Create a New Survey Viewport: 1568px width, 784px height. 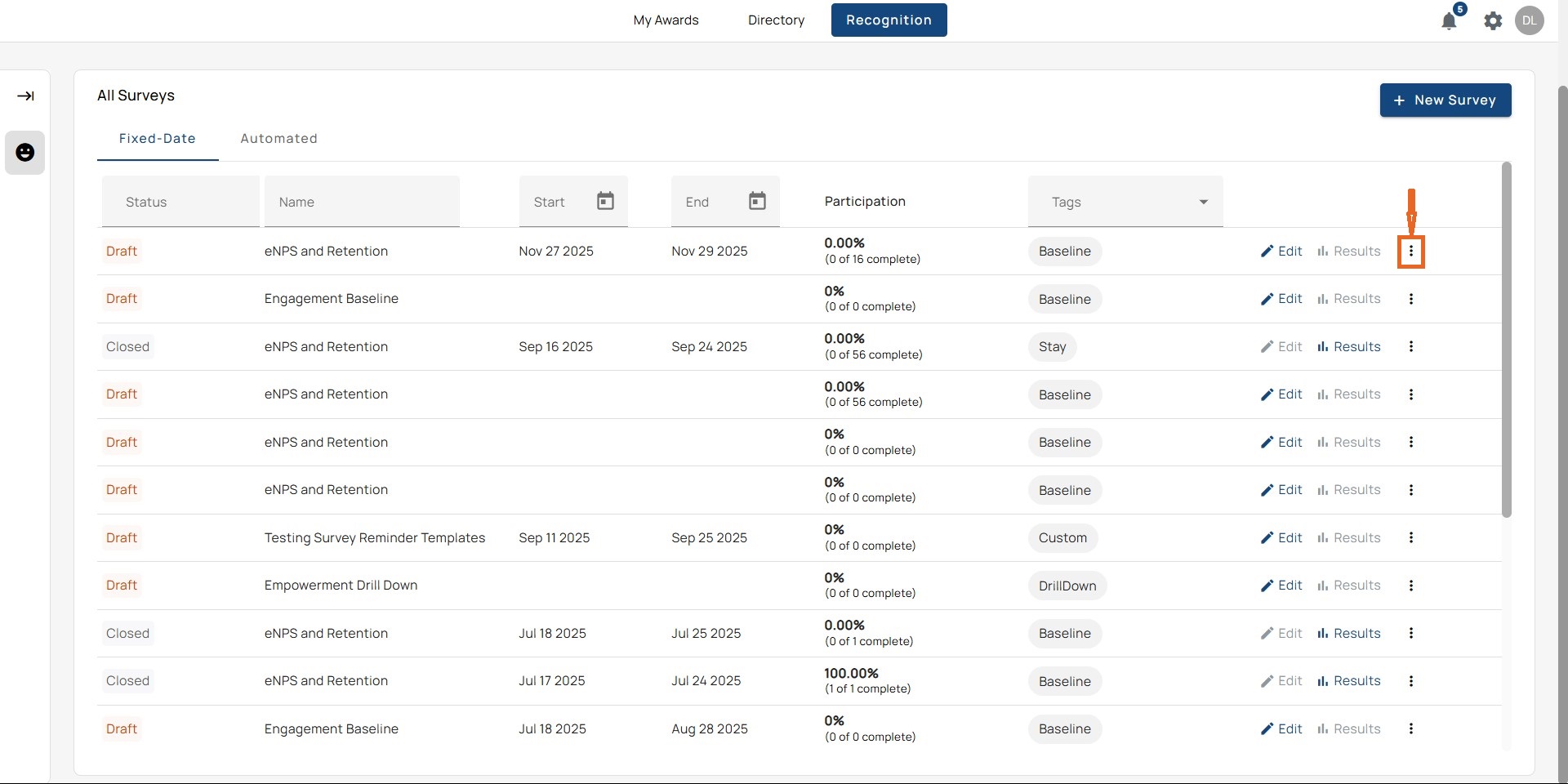click(x=1445, y=100)
